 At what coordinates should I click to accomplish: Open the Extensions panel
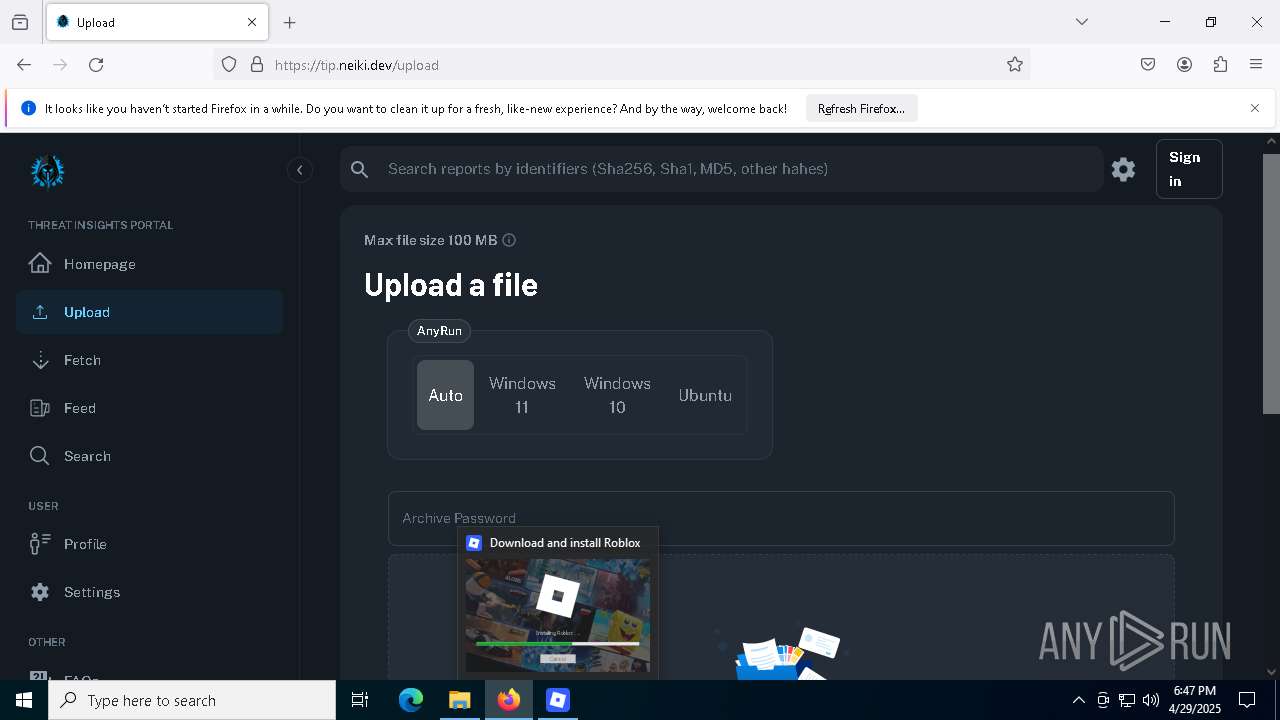pyautogui.click(x=1220, y=64)
